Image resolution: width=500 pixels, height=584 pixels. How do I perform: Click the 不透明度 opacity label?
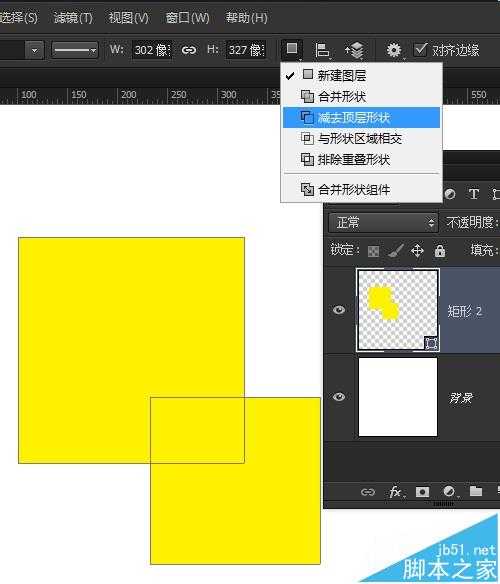point(471,223)
